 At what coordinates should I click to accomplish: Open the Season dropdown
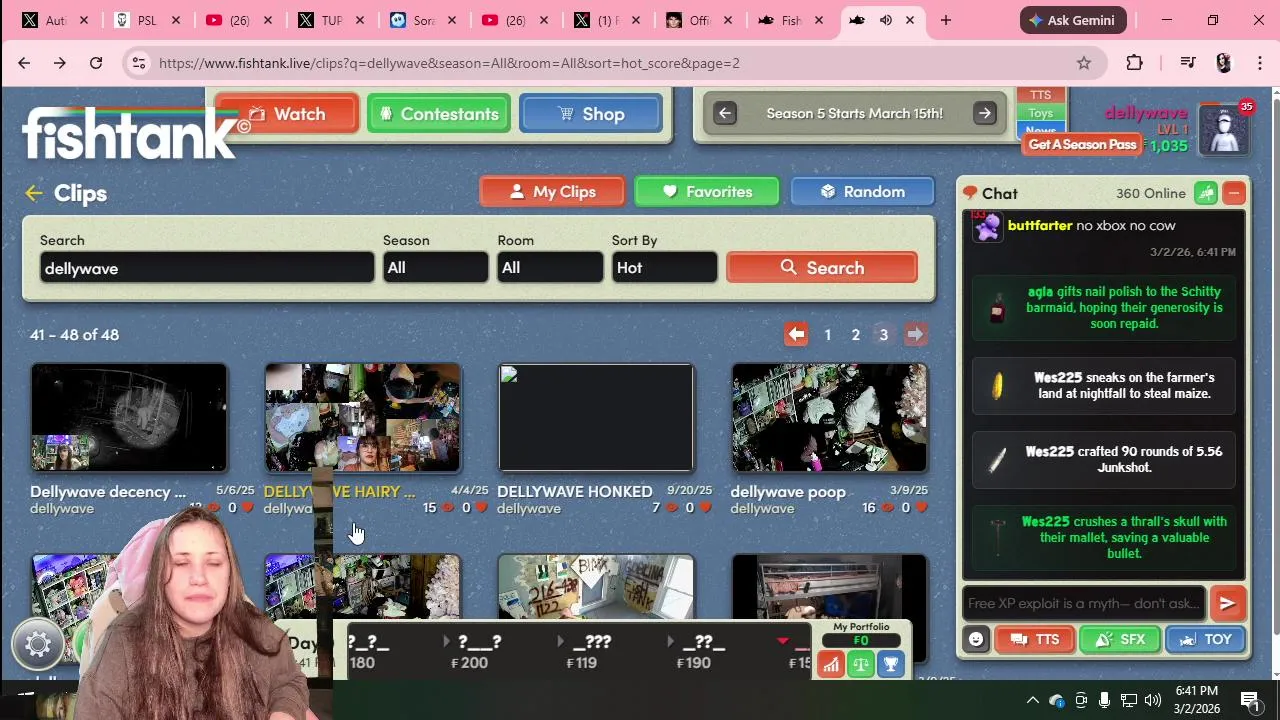[x=435, y=267]
